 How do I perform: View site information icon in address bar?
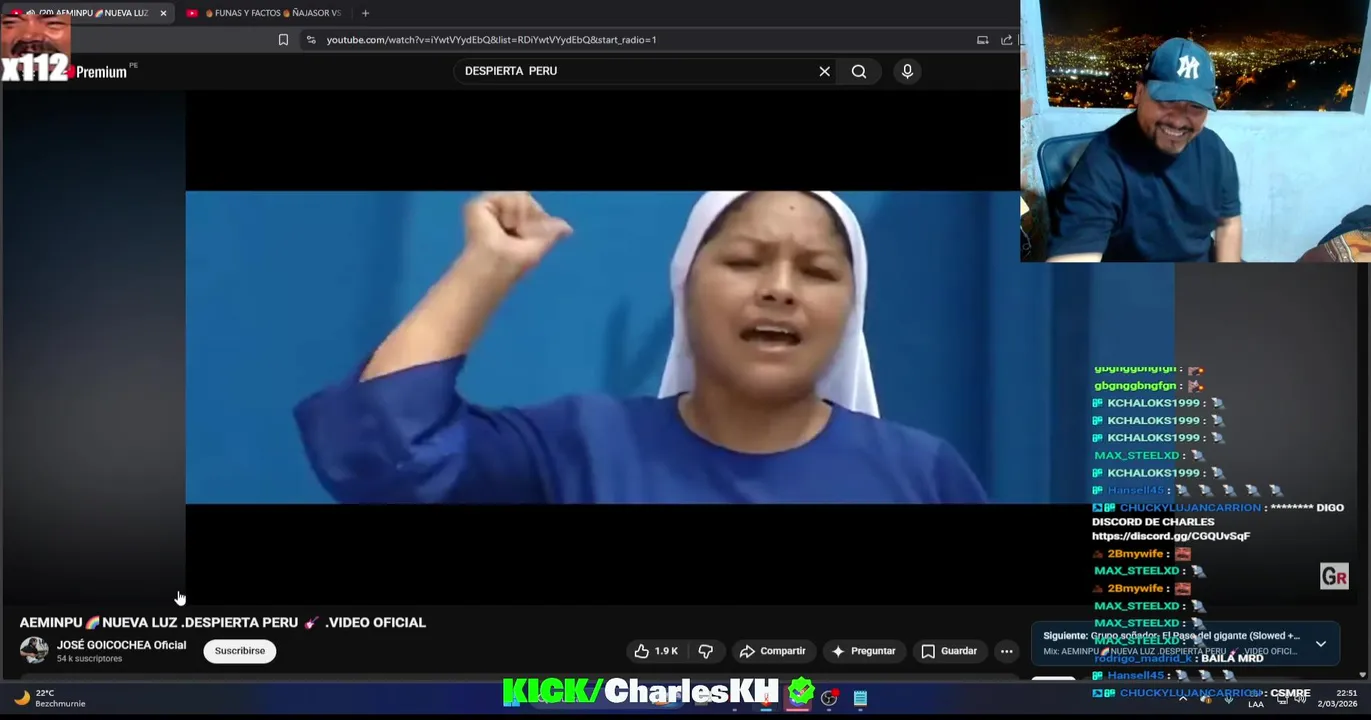[311, 40]
